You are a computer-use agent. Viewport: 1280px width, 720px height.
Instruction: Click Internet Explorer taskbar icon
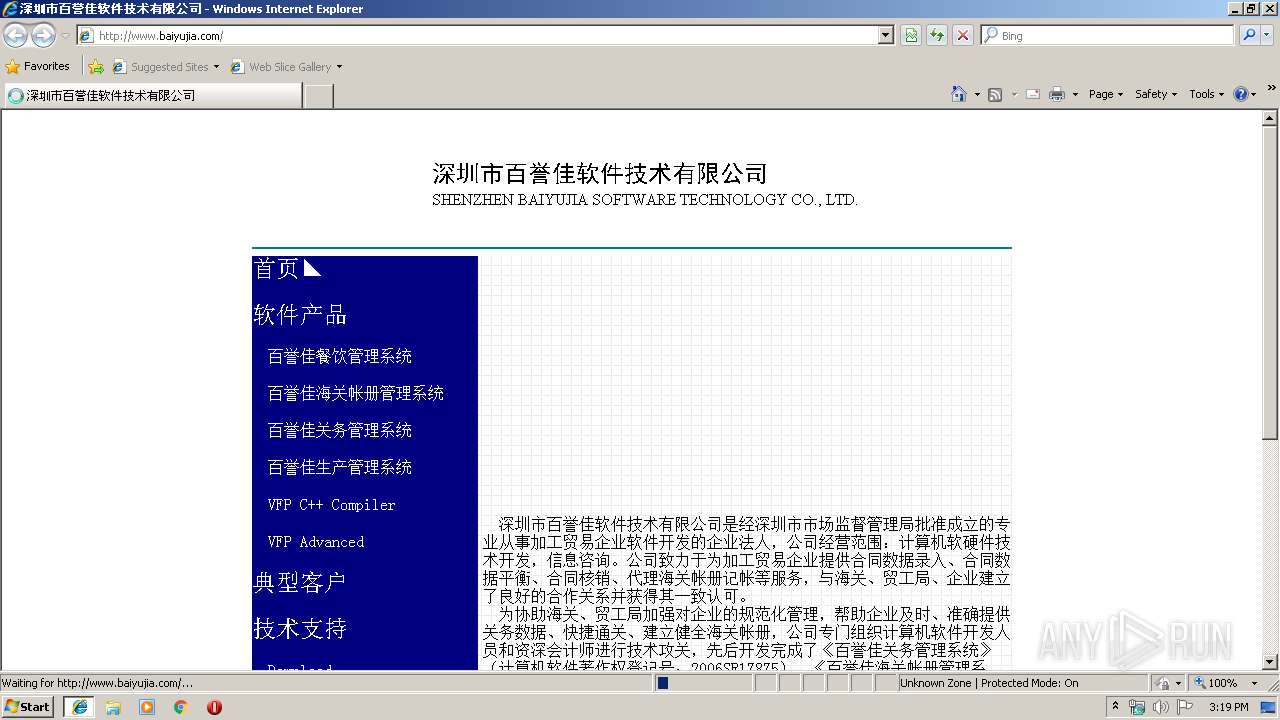79,707
